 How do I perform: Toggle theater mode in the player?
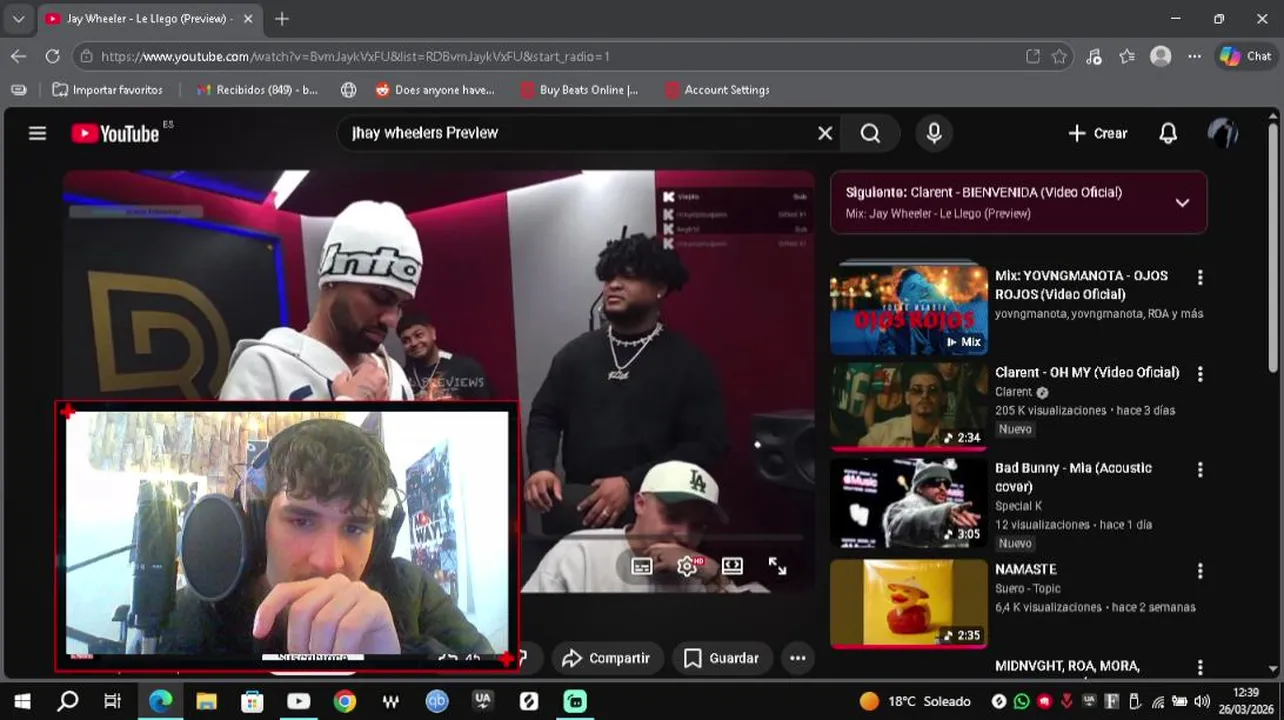click(732, 566)
